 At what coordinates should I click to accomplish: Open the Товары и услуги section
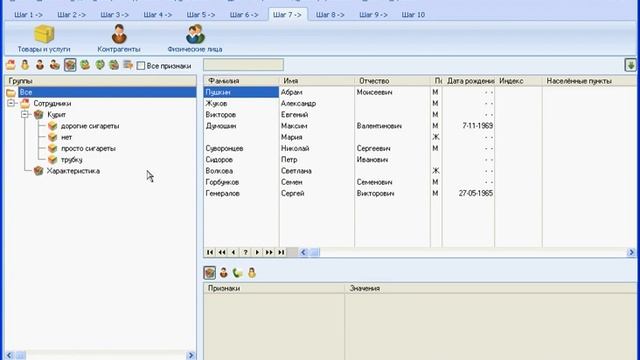tap(44, 39)
